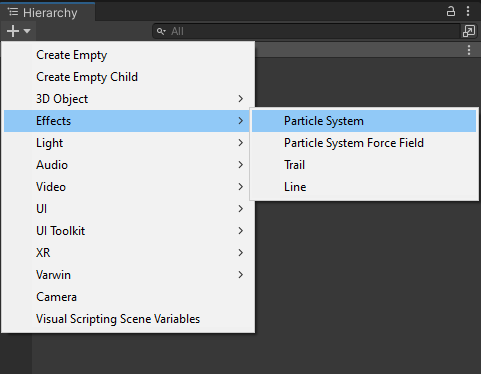Screen dimensions: 481x374
Task: Open the dropdown arrow beside plus
Action: click(27, 31)
